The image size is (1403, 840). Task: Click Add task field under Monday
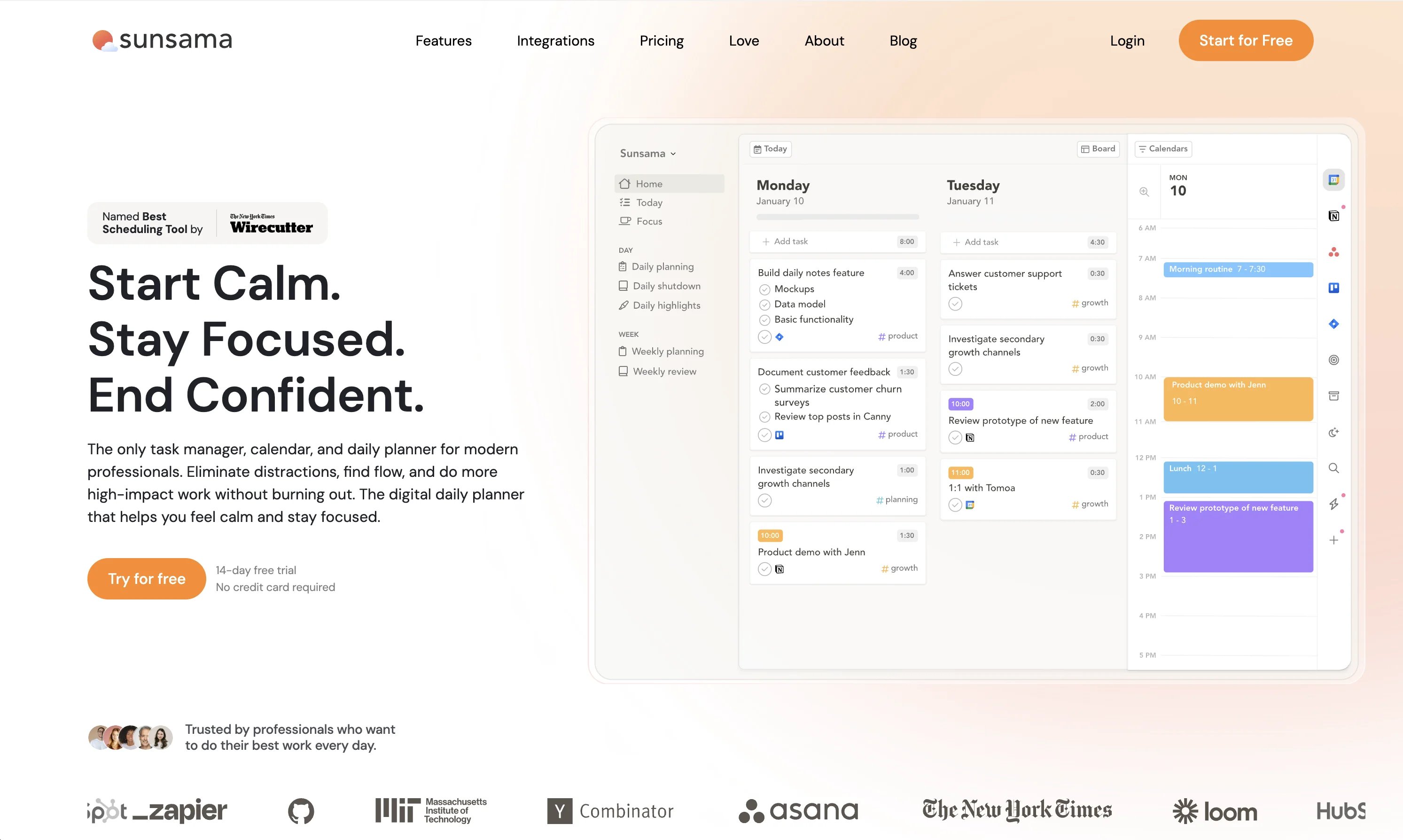pos(837,241)
